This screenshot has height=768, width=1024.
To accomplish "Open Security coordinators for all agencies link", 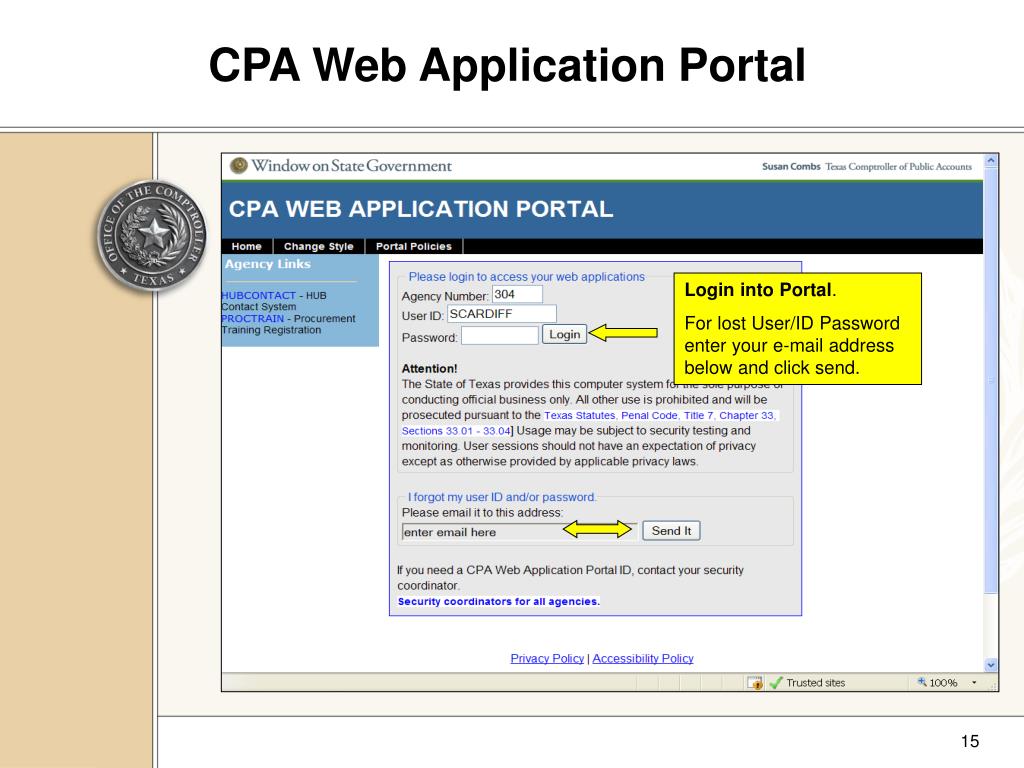I will 498,601.
